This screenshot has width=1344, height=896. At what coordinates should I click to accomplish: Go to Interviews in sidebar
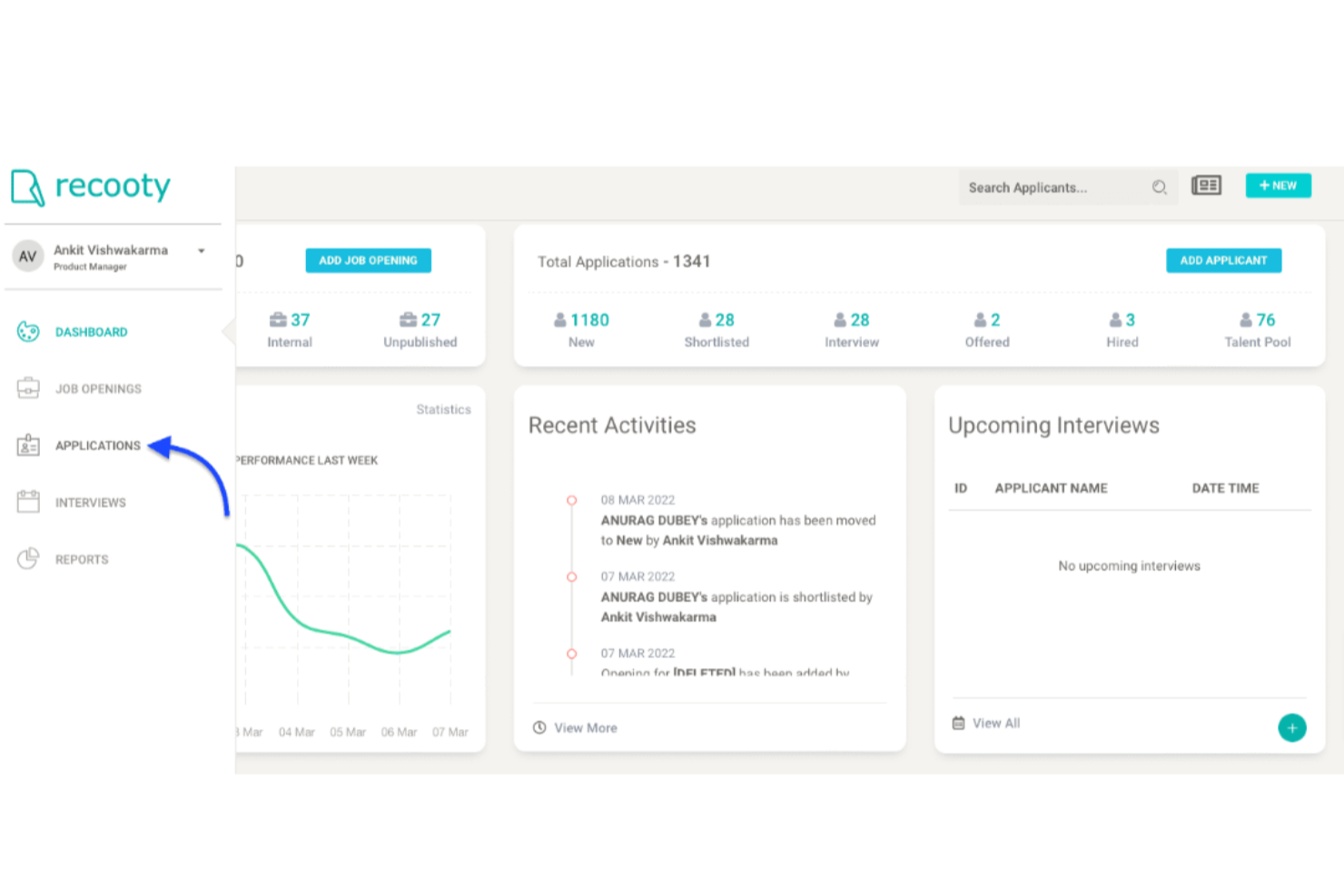pos(91,503)
